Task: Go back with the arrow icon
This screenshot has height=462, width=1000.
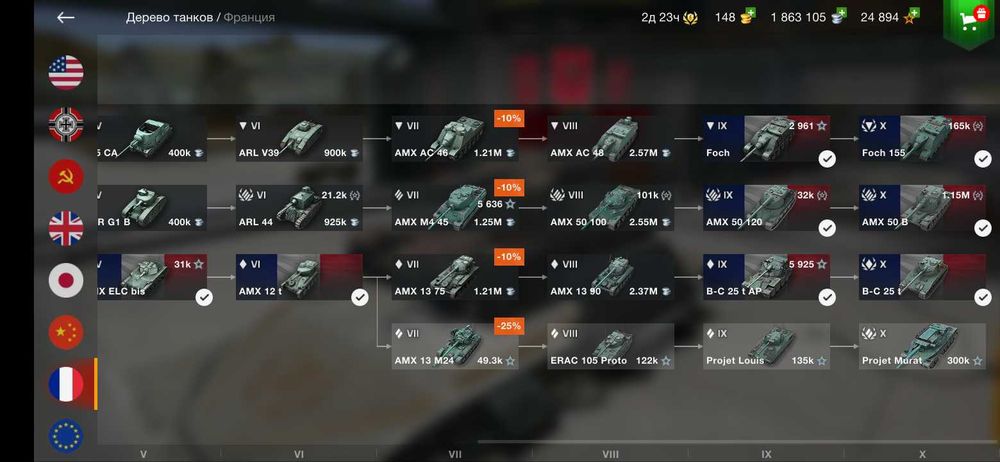Action: pyautogui.click(x=66, y=17)
